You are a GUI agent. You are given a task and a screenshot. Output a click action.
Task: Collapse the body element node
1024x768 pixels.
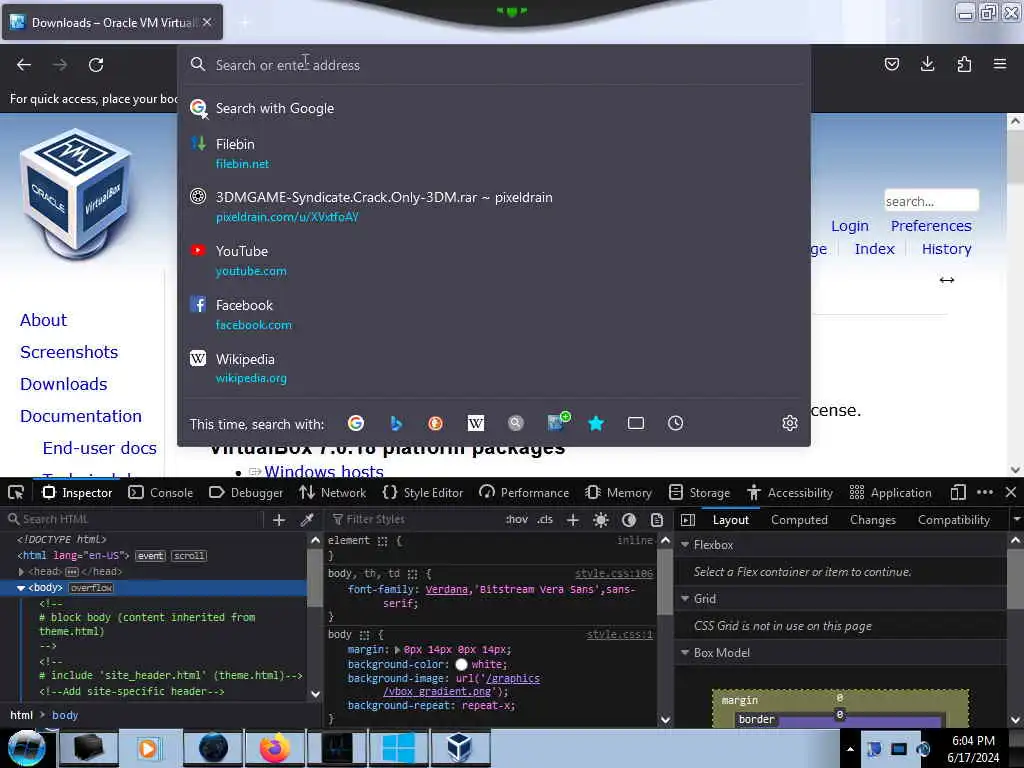tap(21, 588)
